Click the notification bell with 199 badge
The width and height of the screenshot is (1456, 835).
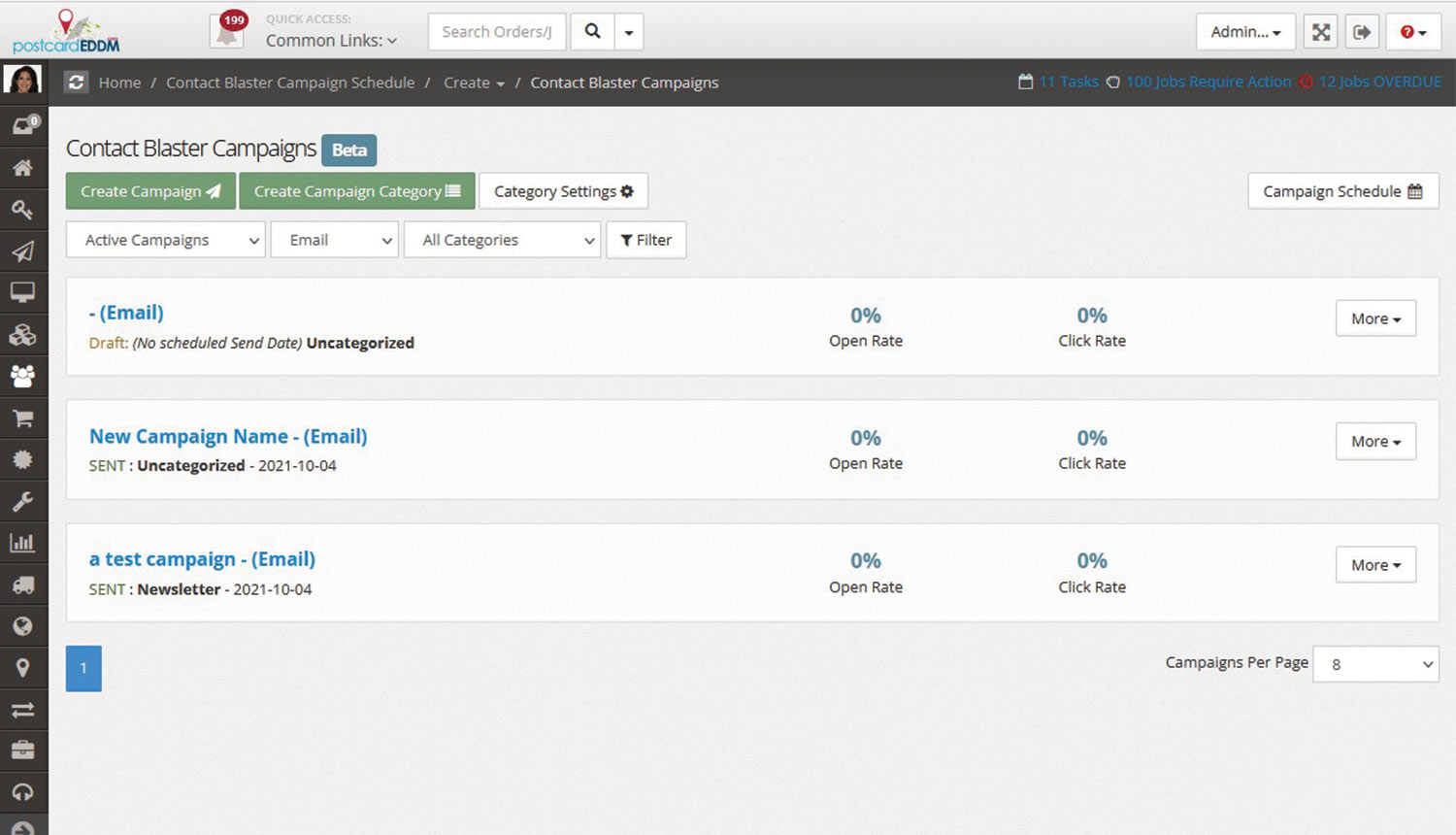coord(228,32)
